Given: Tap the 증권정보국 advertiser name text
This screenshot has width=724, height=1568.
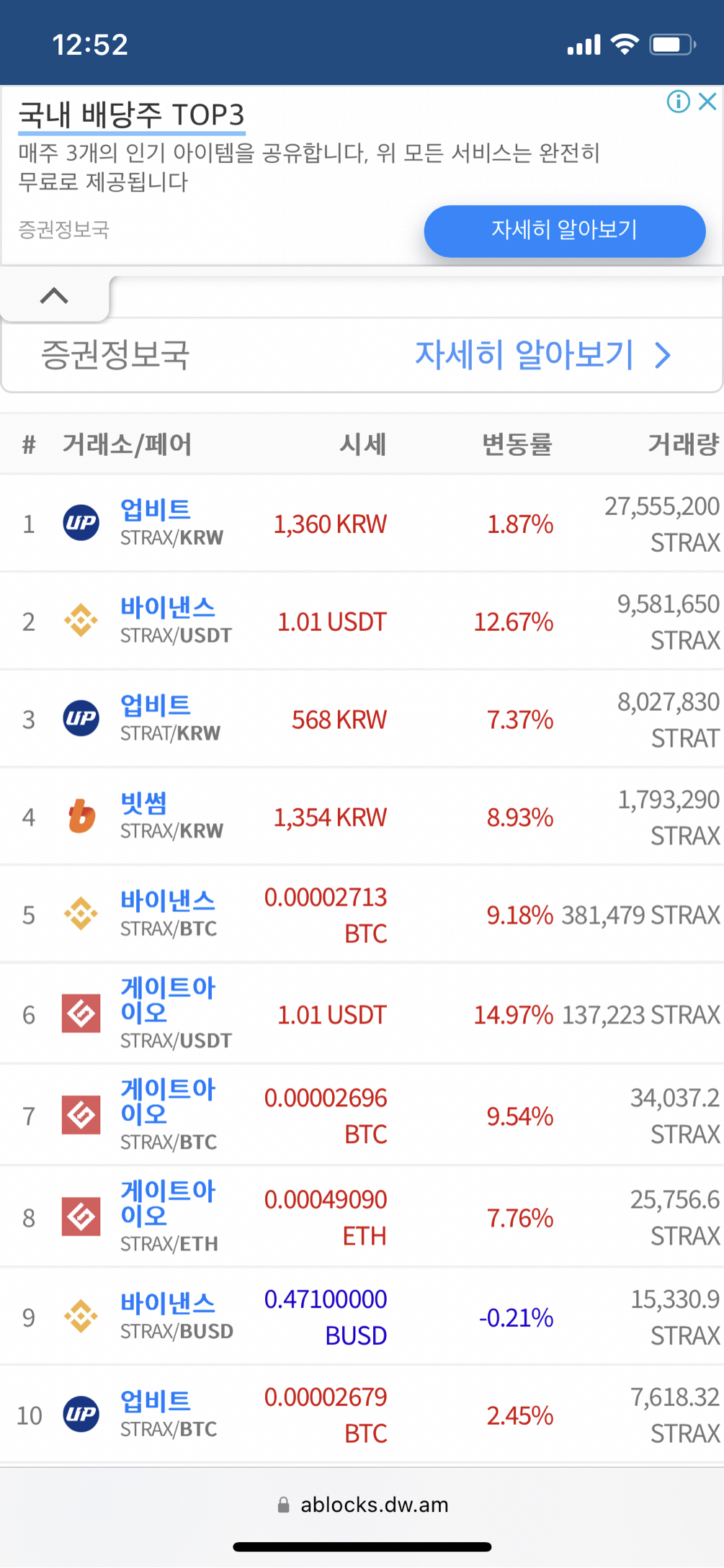Looking at the screenshot, I should point(115,355).
